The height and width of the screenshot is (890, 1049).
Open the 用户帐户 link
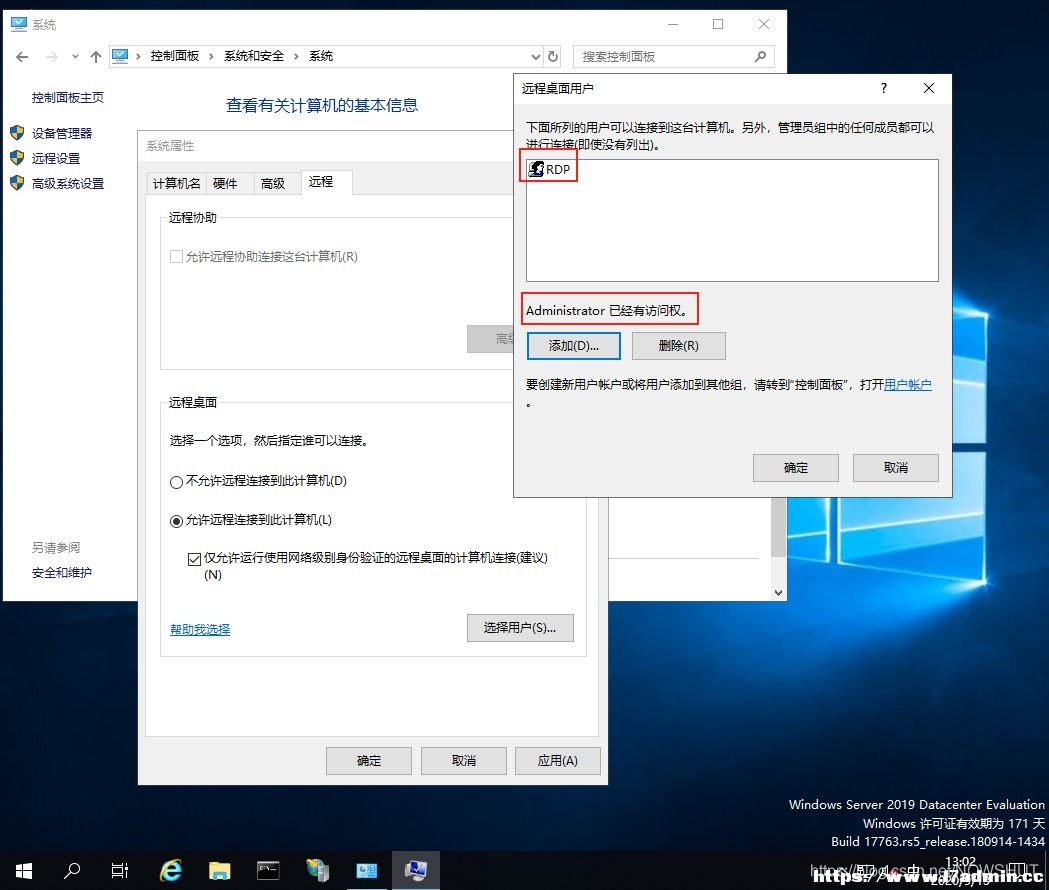(908, 385)
